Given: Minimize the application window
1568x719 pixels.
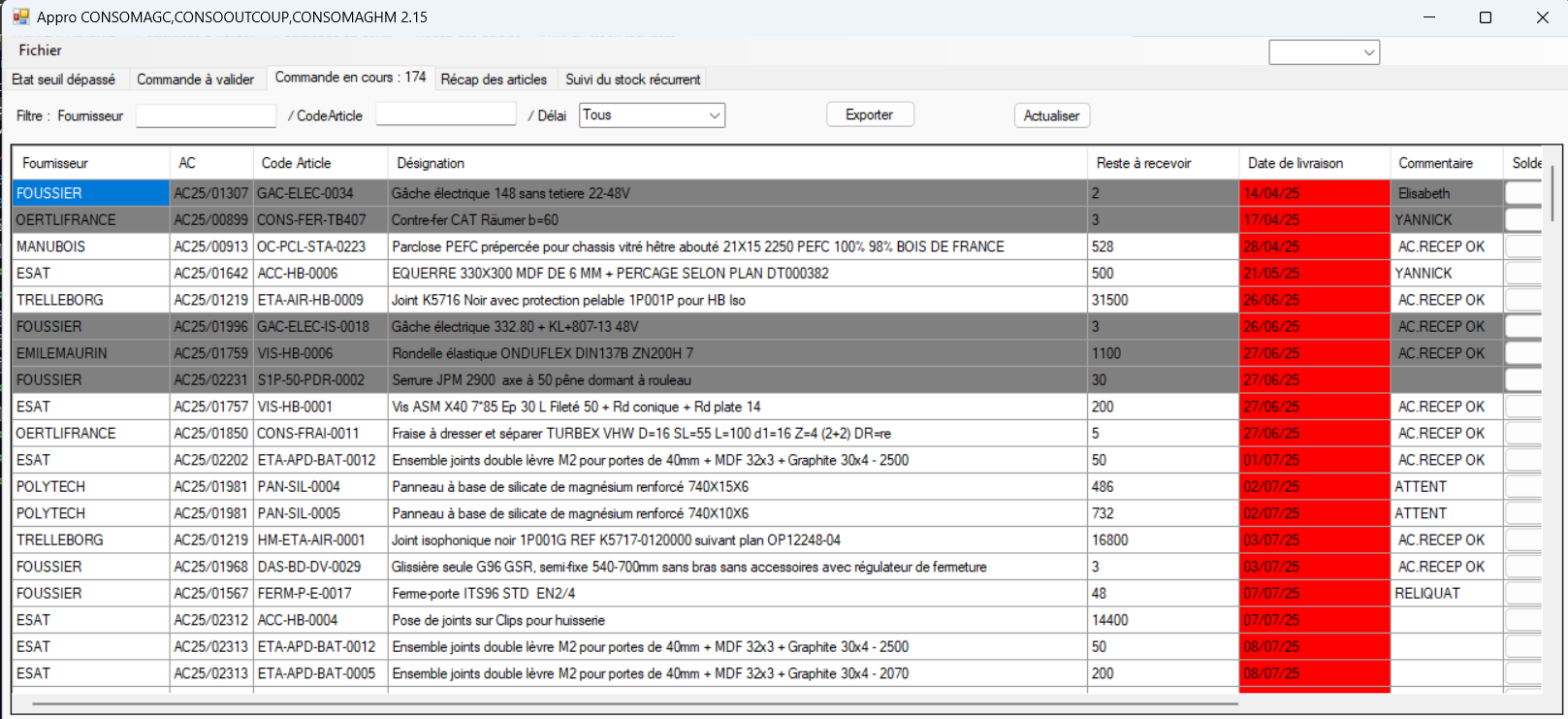Looking at the screenshot, I should (1428, 17).
